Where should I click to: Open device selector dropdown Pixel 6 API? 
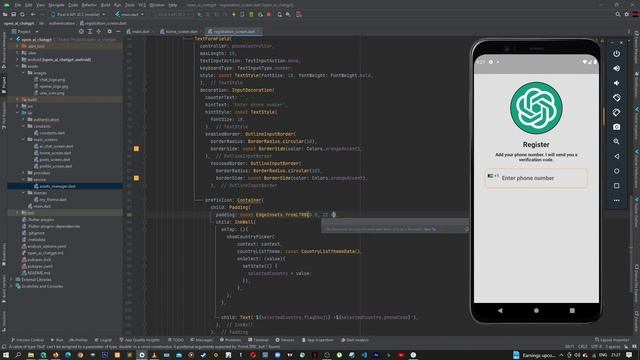78,14
